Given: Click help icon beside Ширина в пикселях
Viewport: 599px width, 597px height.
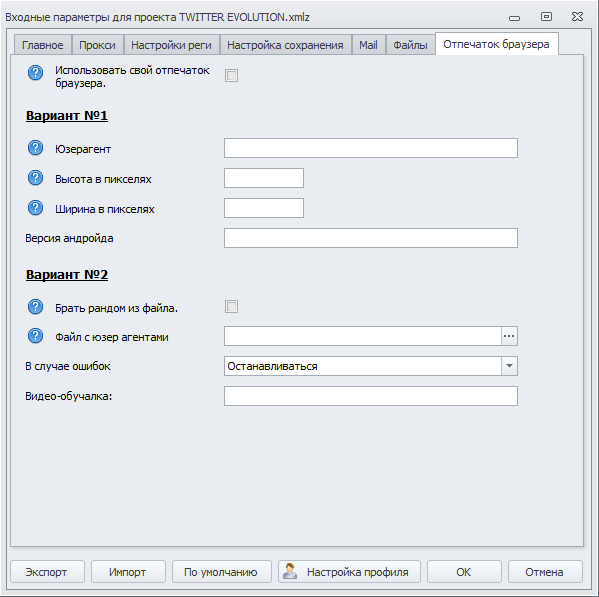Looking at the screenshot, I should click(x=36, y=208).
